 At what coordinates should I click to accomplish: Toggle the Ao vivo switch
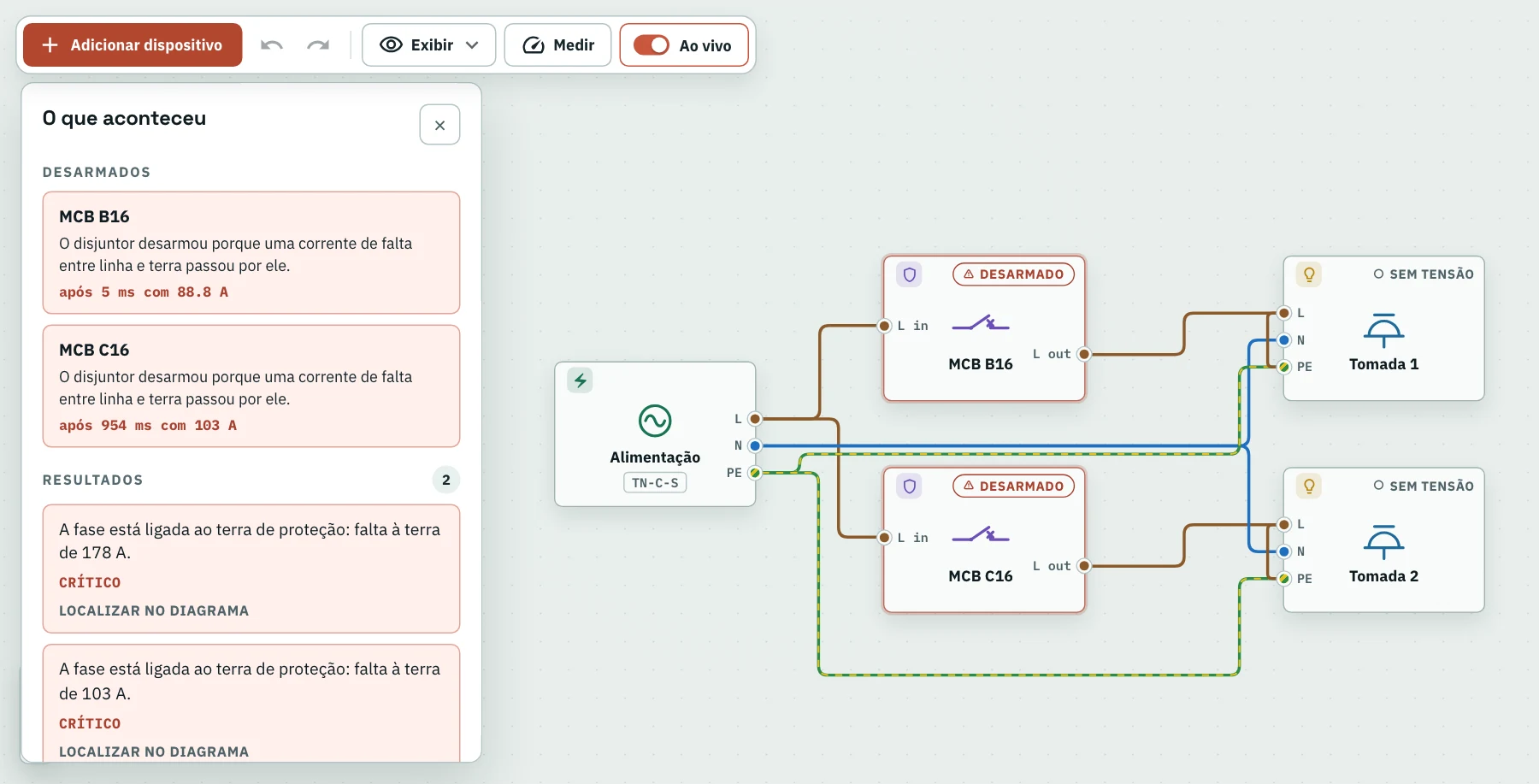click(652, 45)
